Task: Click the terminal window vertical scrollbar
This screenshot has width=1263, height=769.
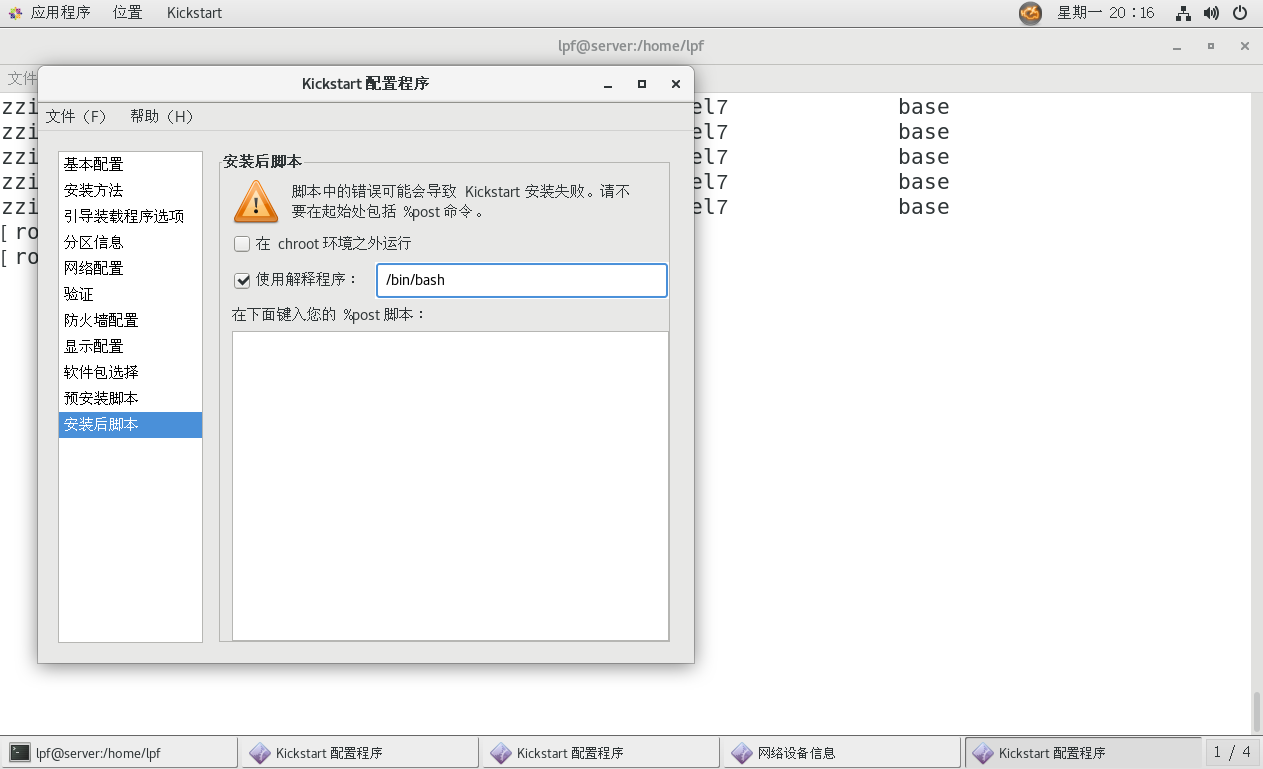Action: (x=1257, y=712)
